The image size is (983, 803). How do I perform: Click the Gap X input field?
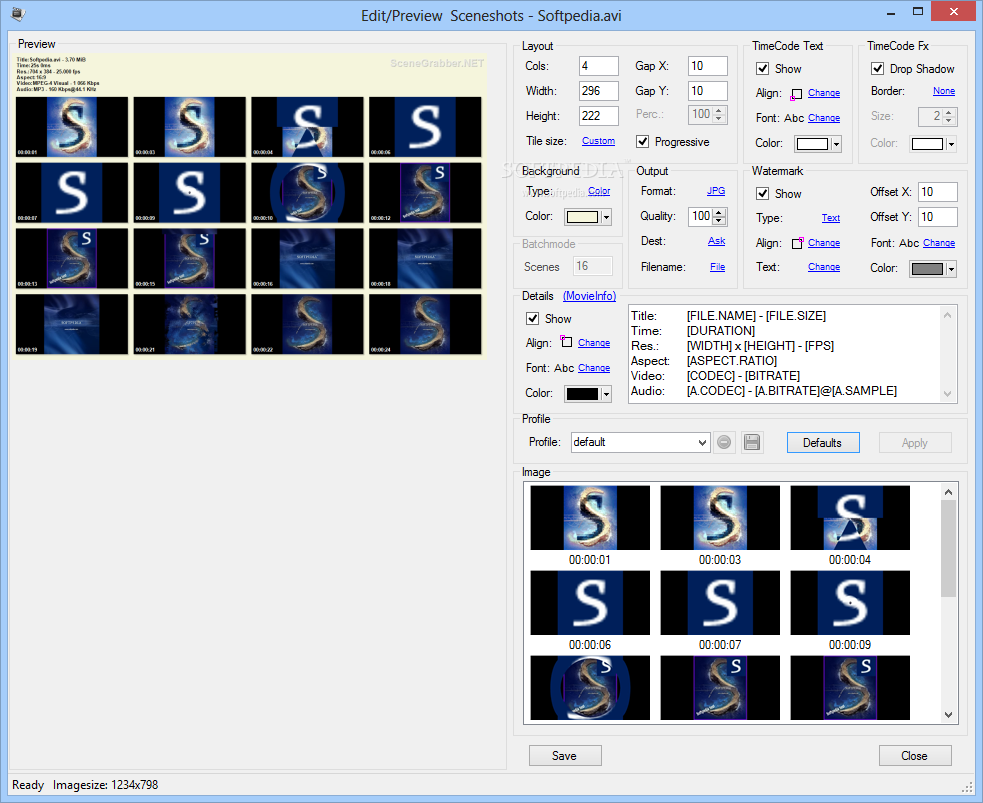tap(708, 66)
